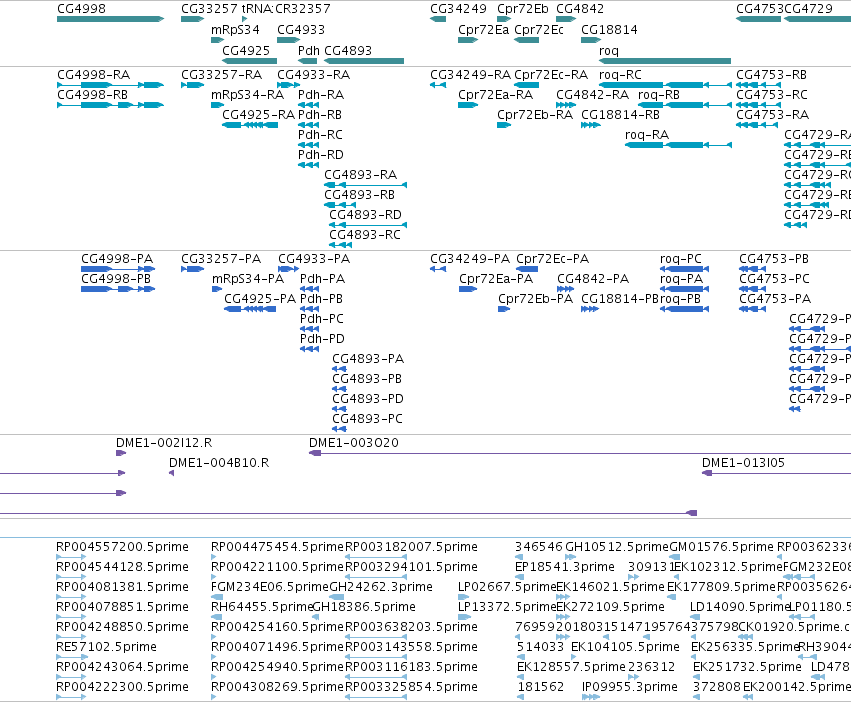Open the DME1-003O20 clone label
The height and width of the screenshot is (702, 851).
pos(354,442)
